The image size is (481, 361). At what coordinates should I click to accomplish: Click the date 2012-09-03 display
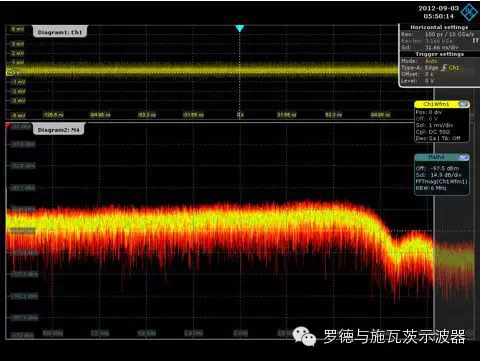coord(439,8)
